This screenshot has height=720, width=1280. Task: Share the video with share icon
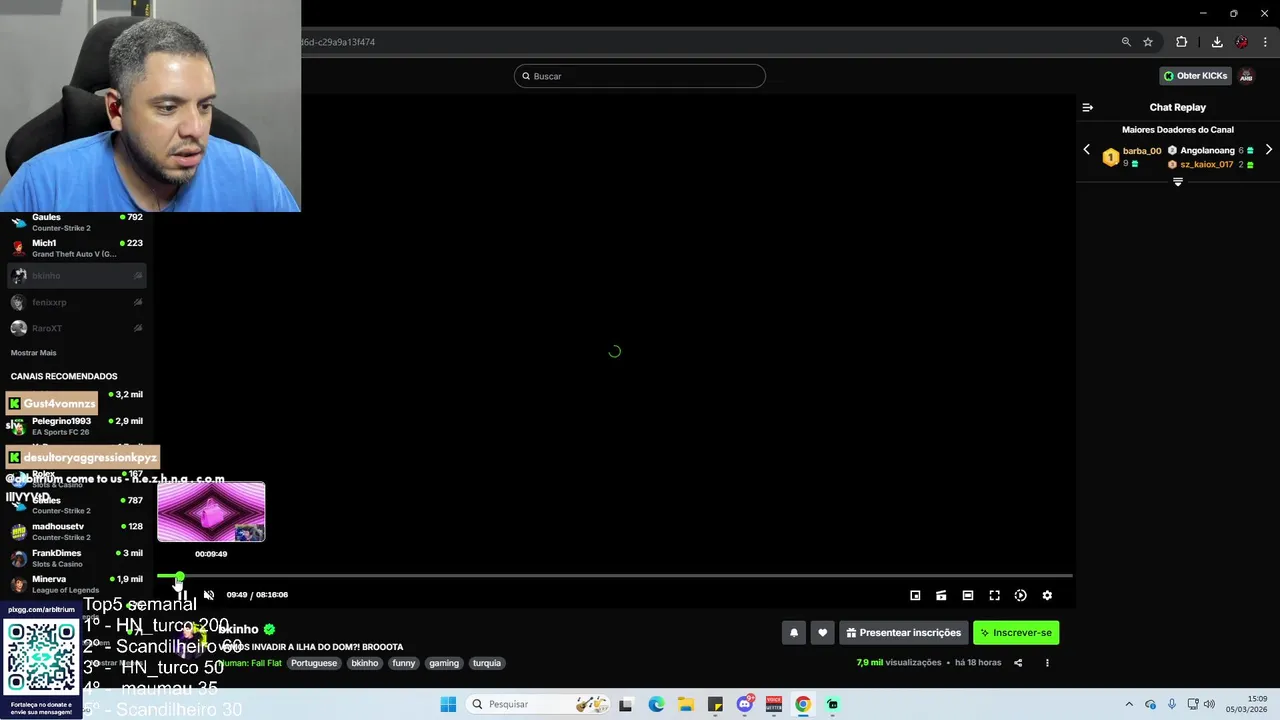click(1017, 662)
